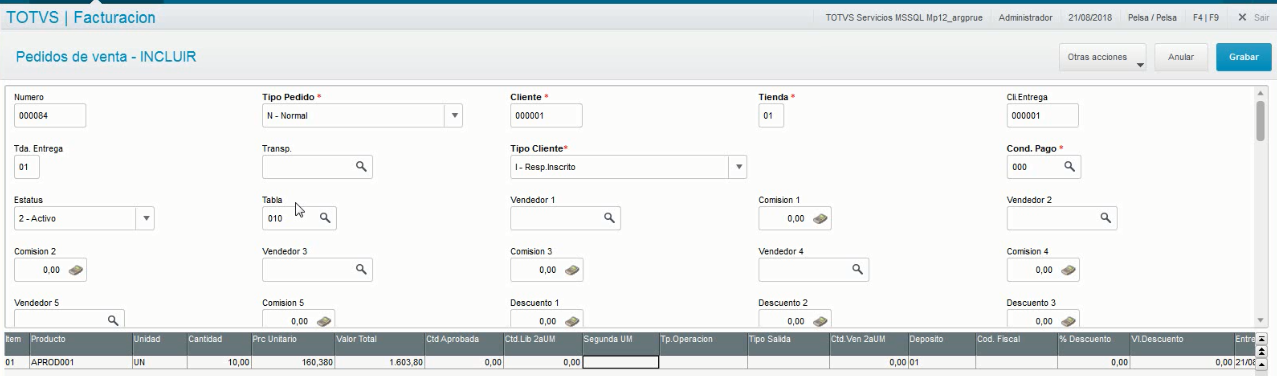This screenshot has height=376, width=1277.
Task: Open calculator icon for Comision 3
Action: point(572,269)
